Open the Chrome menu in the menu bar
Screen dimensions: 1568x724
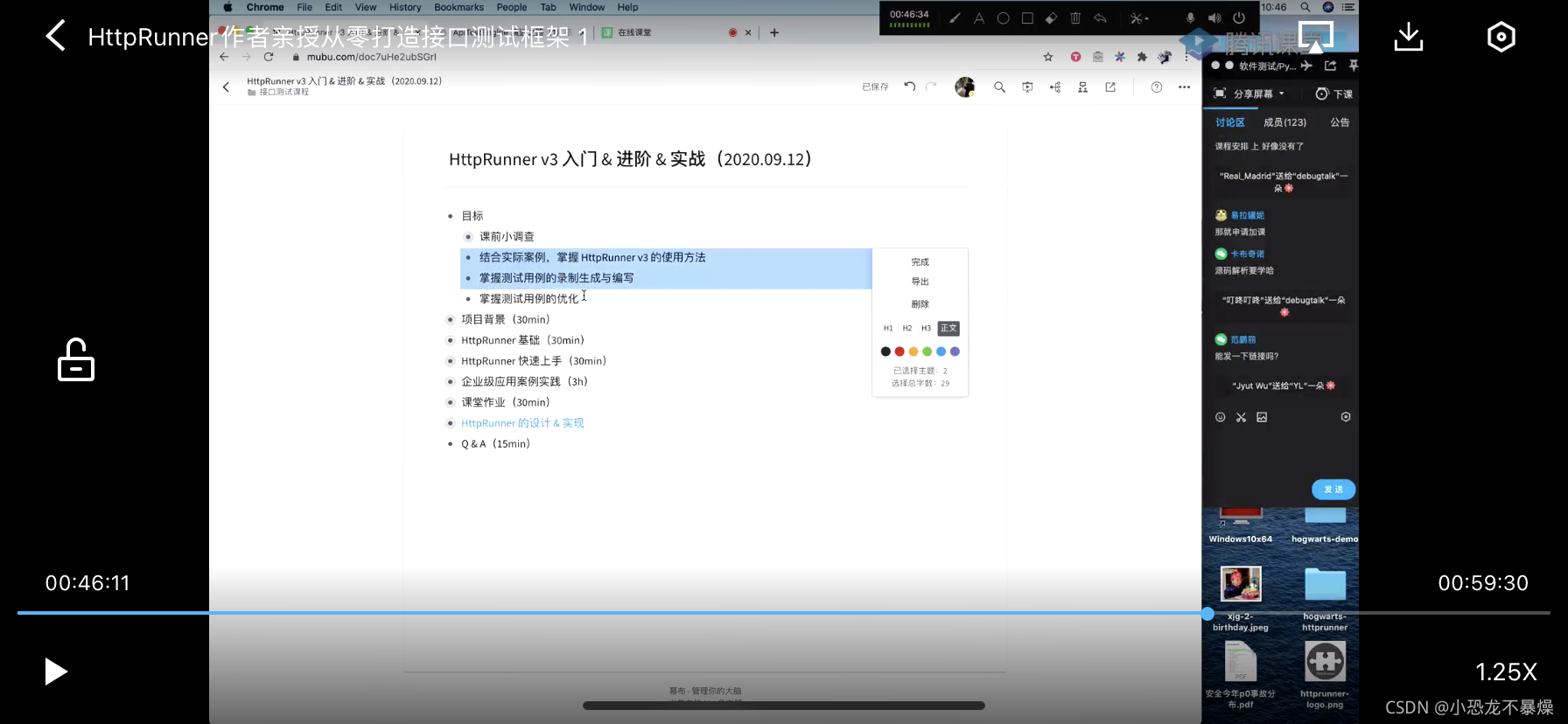265,7
